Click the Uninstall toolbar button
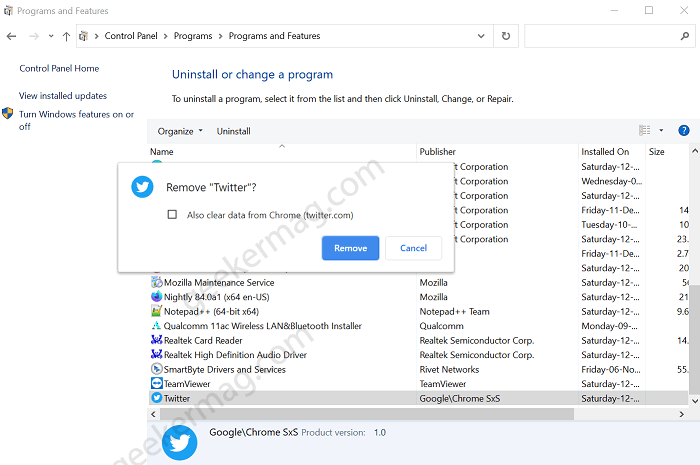700x465 pixels. 233,131
